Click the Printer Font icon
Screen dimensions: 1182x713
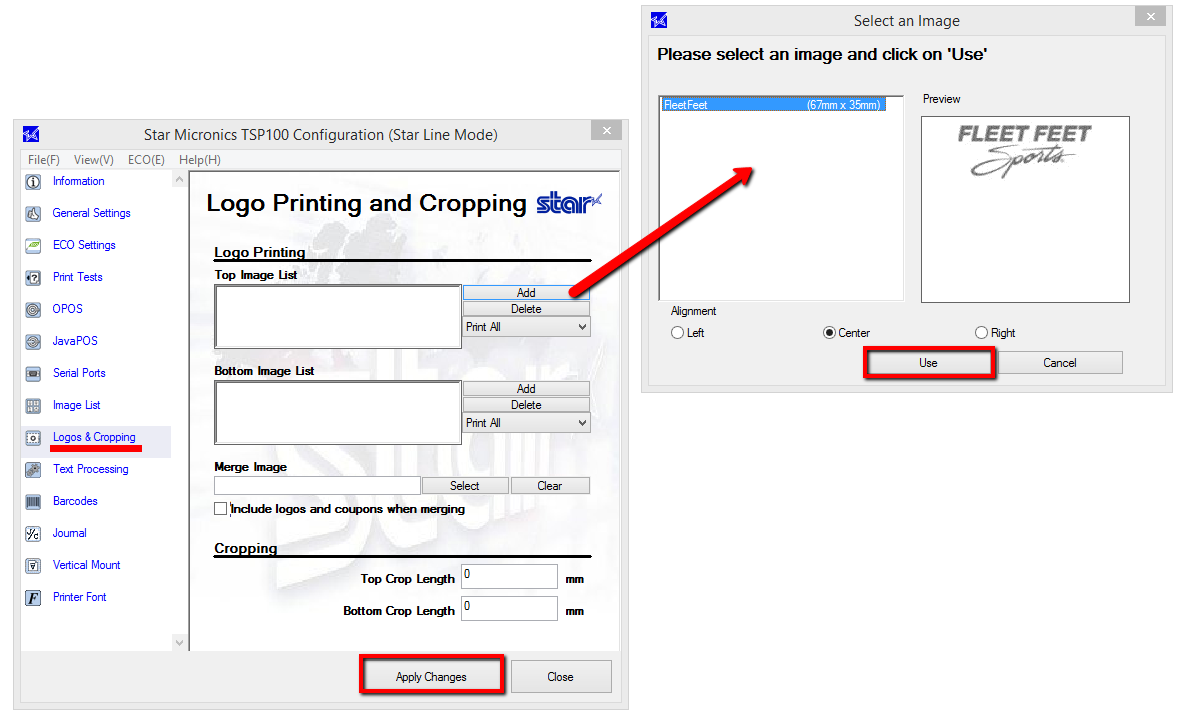[x=33, y=598]
